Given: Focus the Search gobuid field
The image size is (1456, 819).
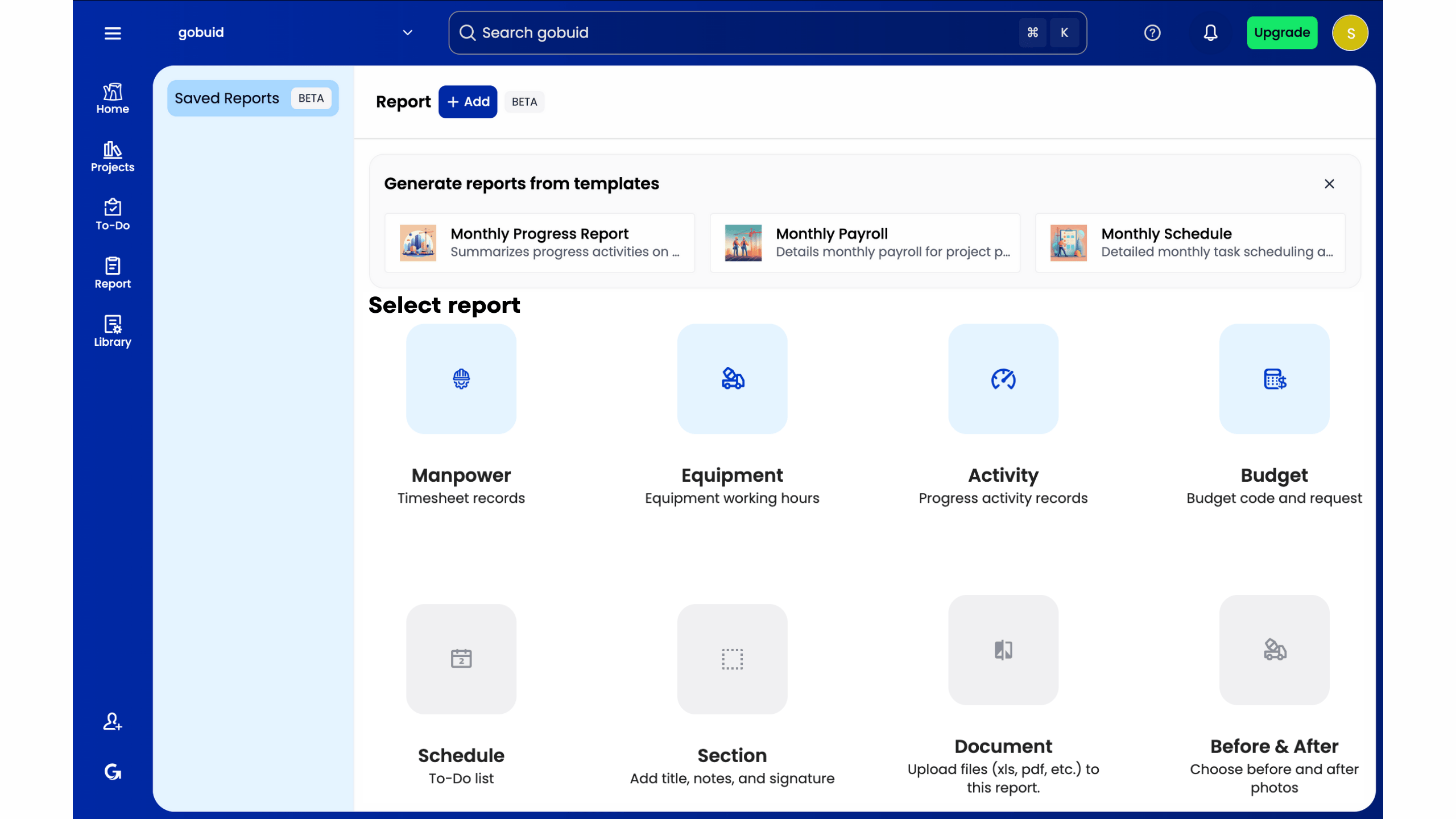Looking at the screenshot, I should pos(739,33).
